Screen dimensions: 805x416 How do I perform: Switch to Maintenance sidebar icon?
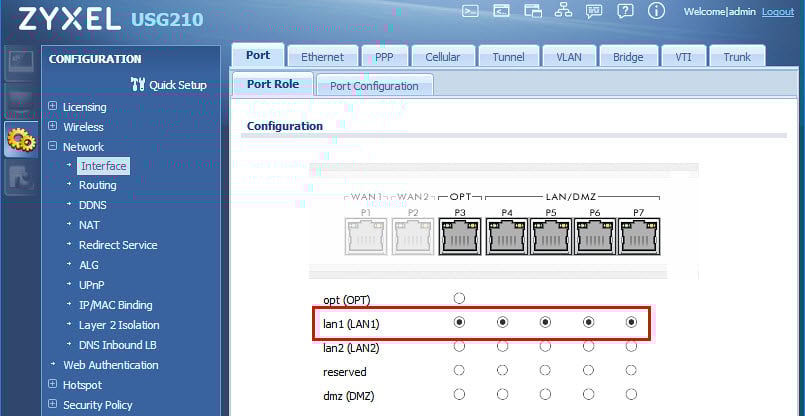tap(21, 177)
